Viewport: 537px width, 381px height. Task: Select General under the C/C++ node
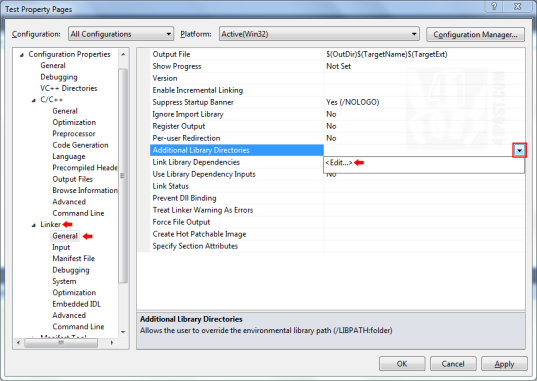65,111
